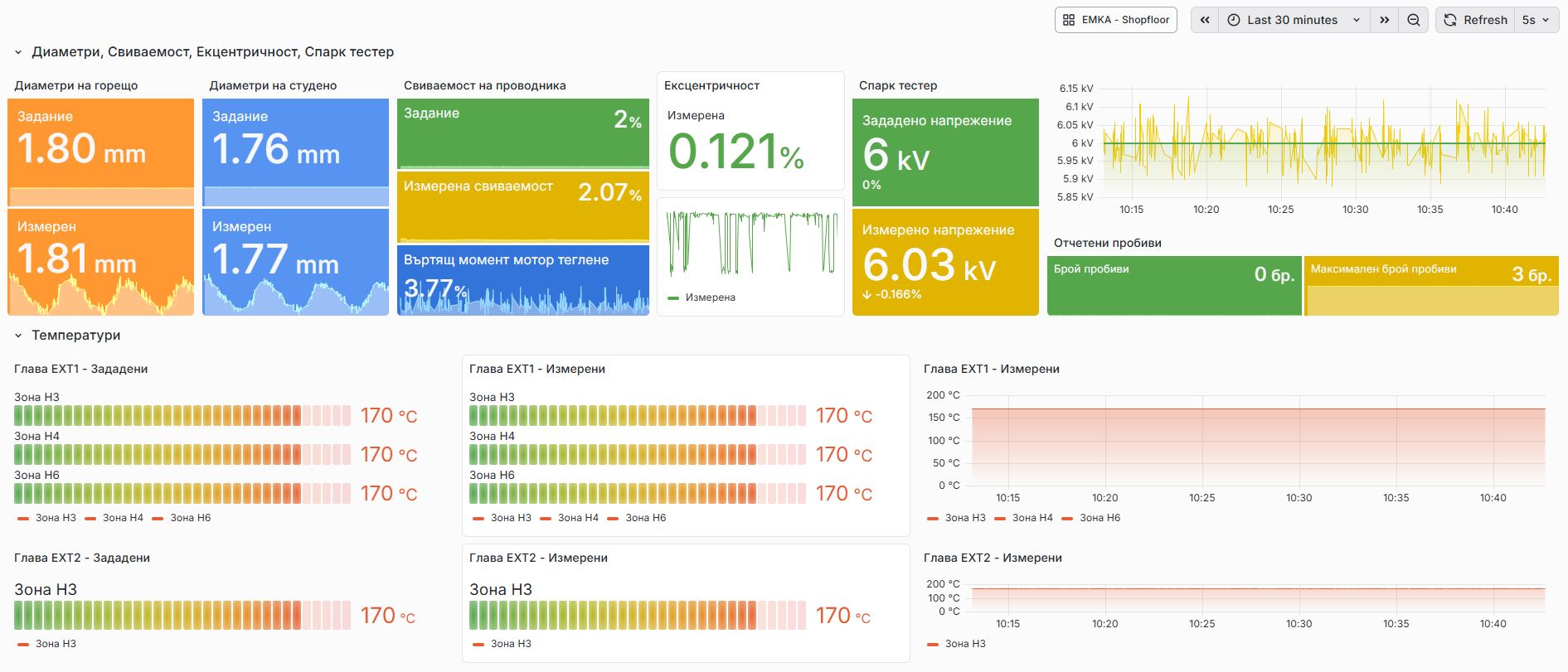Click Зона H4 bar gauge in EXT1 Зададени
This screenshot has width=1568, height=672.
[x=182, y=454]
